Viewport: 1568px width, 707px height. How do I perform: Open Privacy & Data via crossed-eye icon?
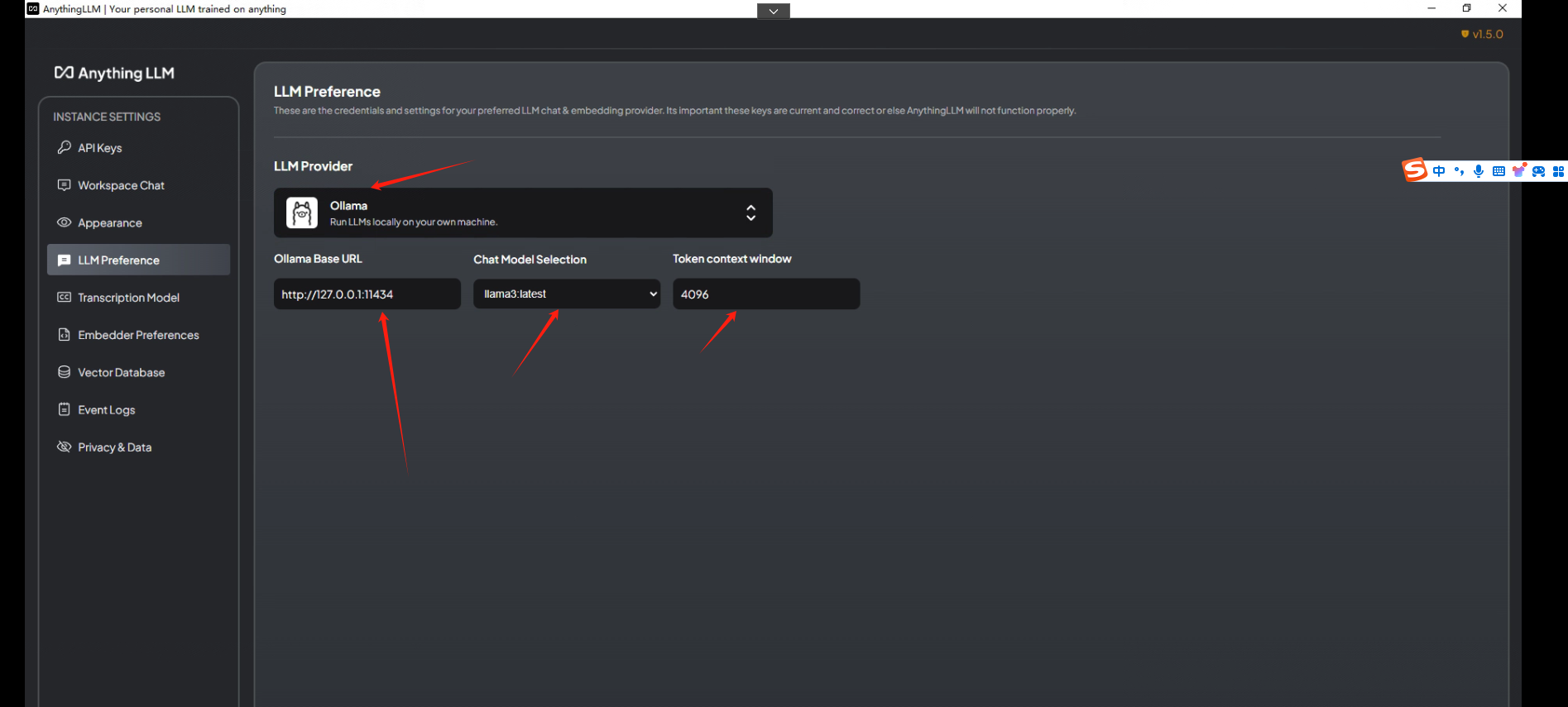coord(64,447)
